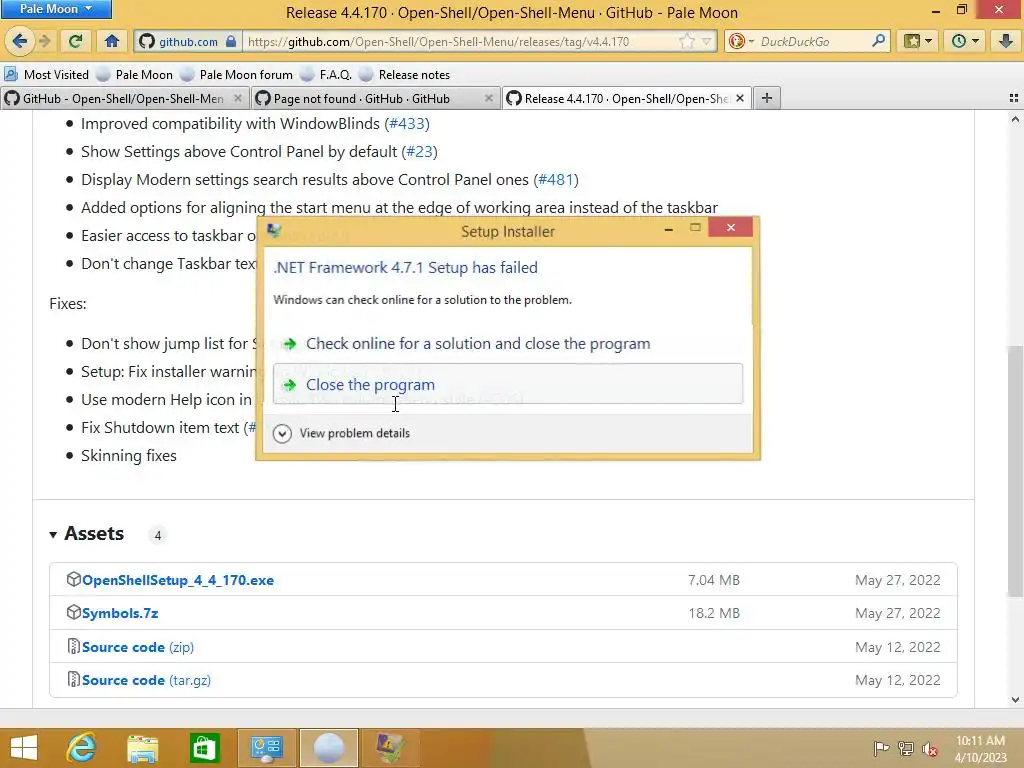Click the DuckDuckGo search field
Image resolution: width=1024 pixels, height=768 pixels.
pyautogui.click(x=812, y=41)
